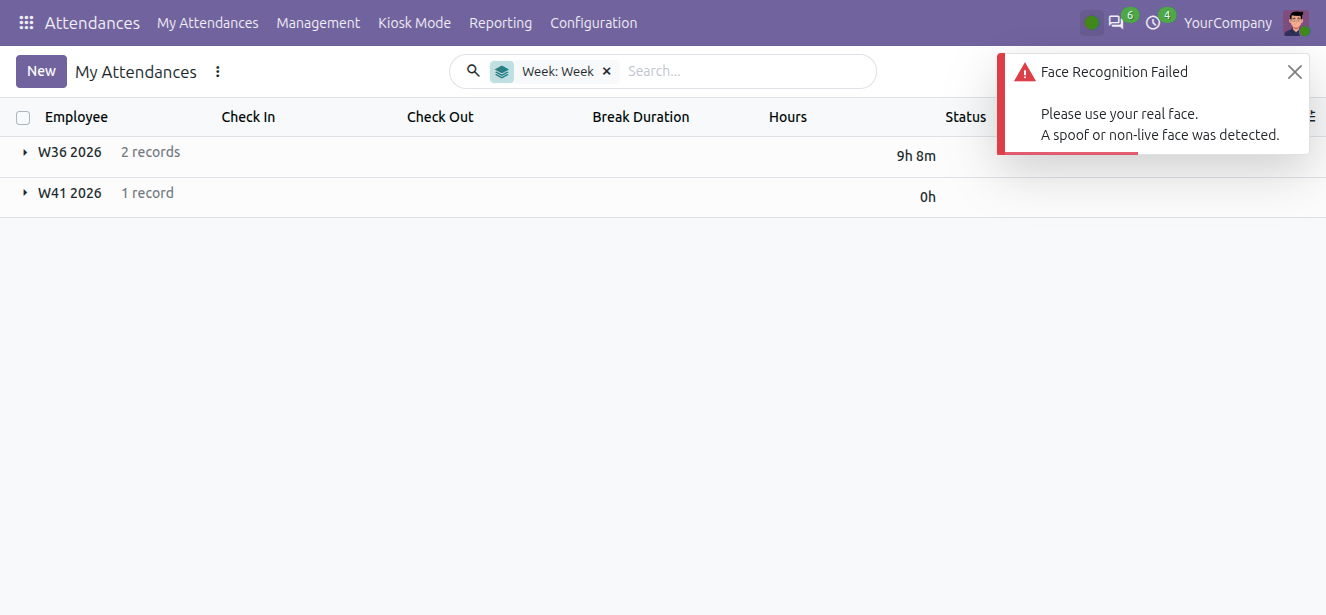Open YourCompany company switcher
Viewport: 1326px width, 615px height.
click(x=1228, y=22)
